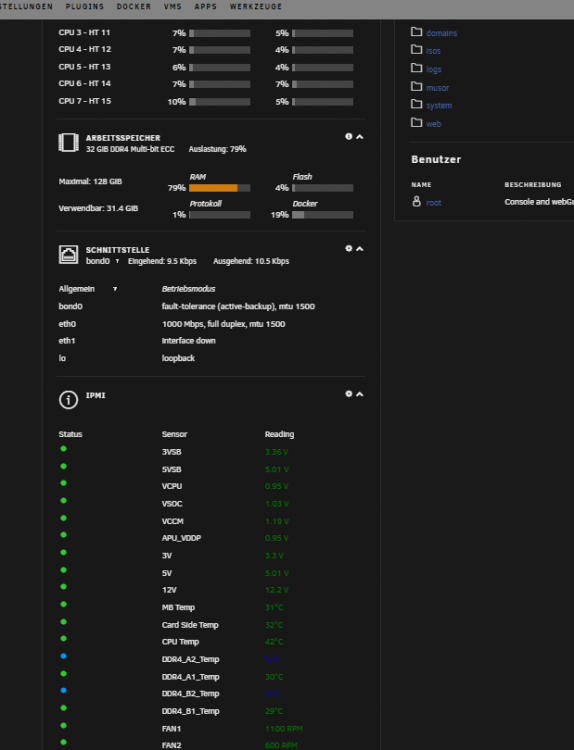Viewport: 574px width, 750px height.
Task: Click the Flash usage bar
Action: click(x=323, y=188)
